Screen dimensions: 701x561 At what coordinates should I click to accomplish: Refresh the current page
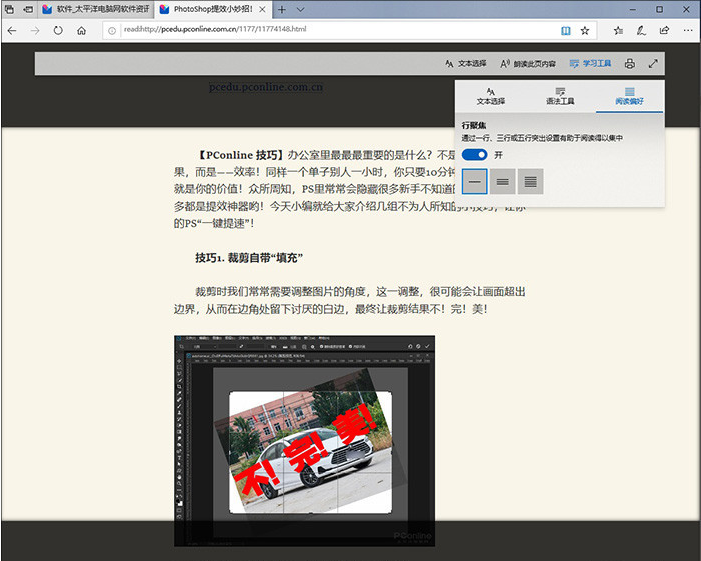(58, 30)
